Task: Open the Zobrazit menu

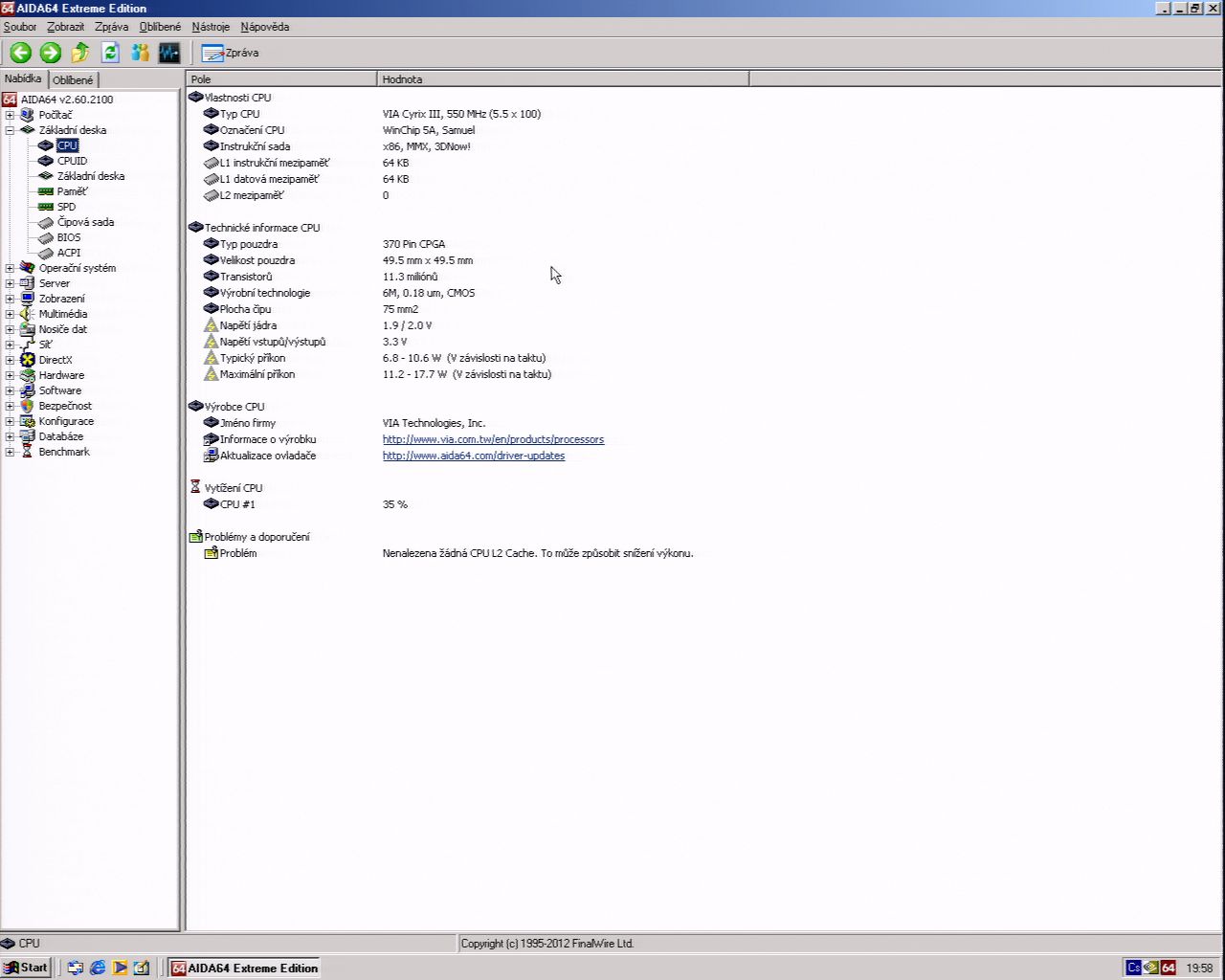Action: pyautogui.click(x=66, y=27)
